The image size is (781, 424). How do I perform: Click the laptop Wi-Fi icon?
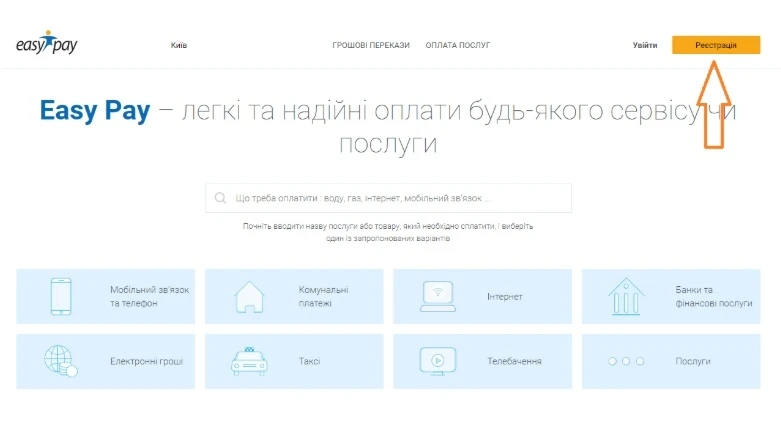click(438, 296)
